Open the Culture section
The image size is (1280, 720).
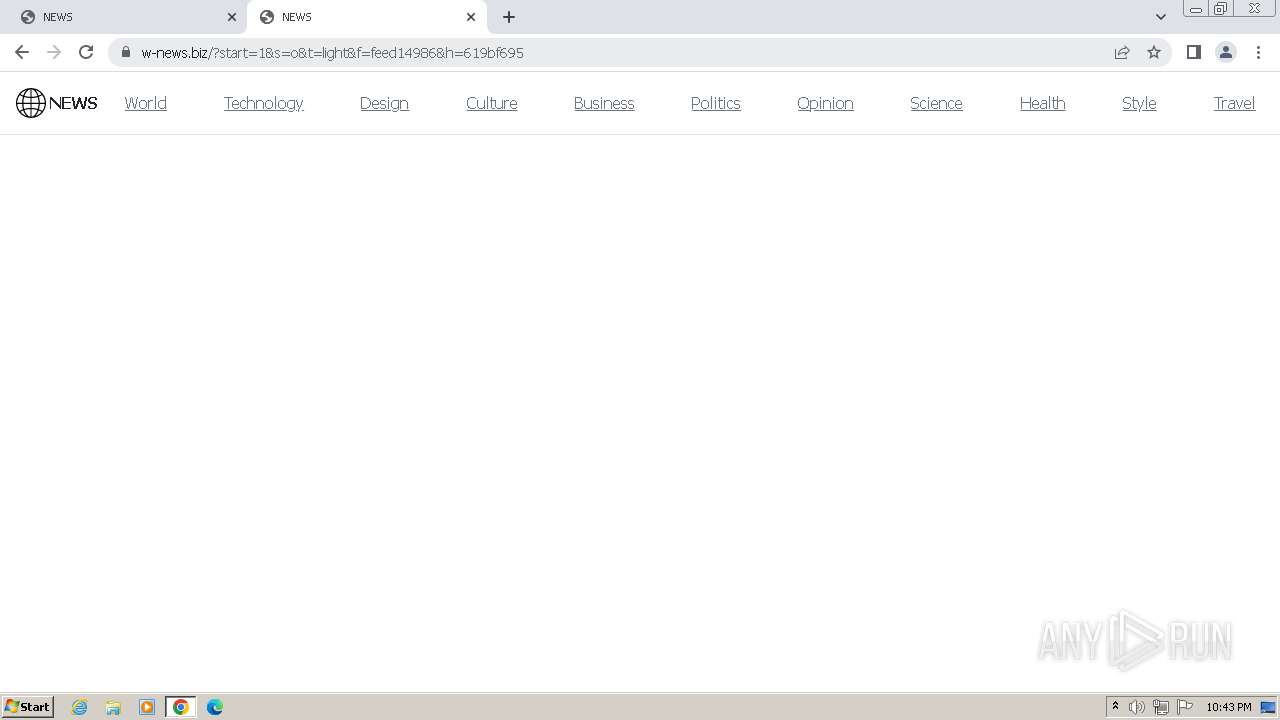tap(492, 103)
